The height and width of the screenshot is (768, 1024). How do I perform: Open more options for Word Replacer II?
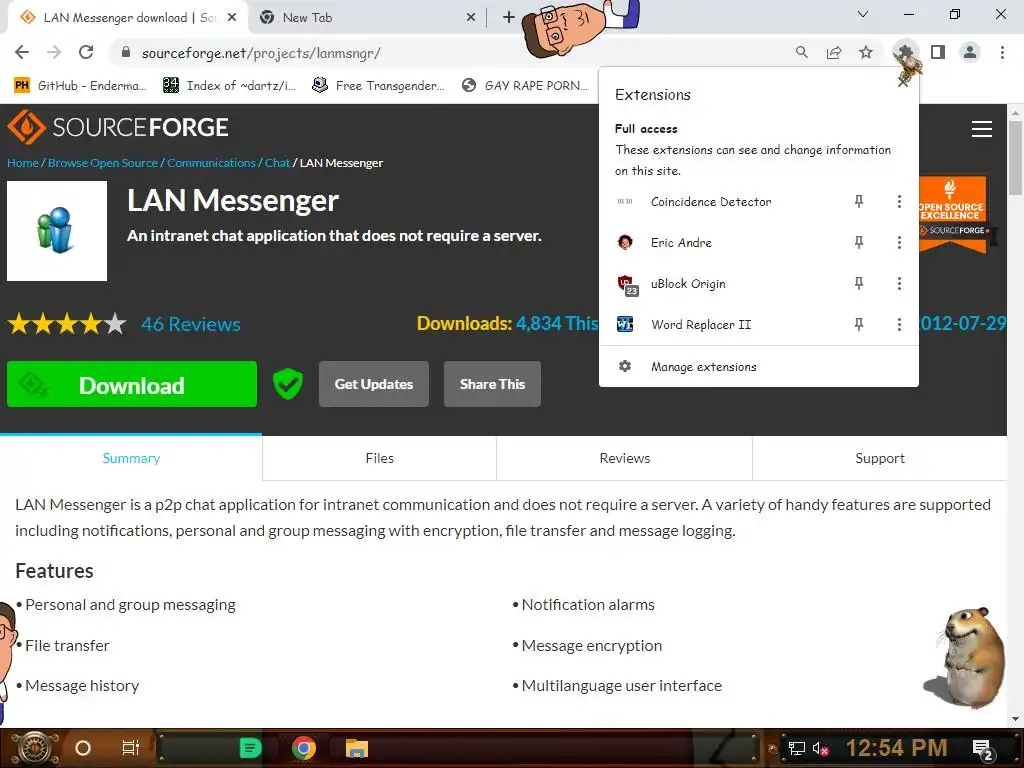(x=899, y=325)
